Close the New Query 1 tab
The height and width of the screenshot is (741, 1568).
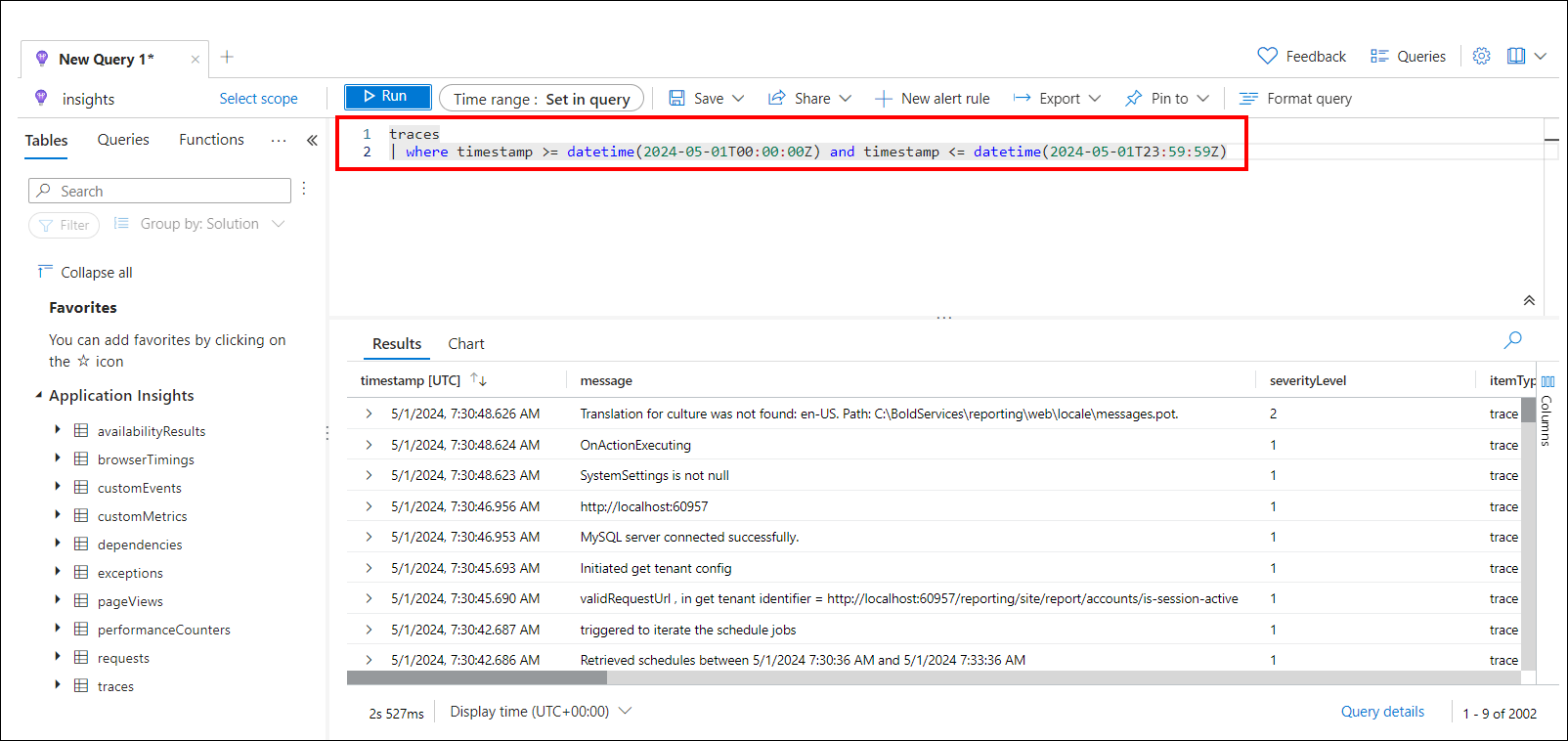tap(196, 60)
